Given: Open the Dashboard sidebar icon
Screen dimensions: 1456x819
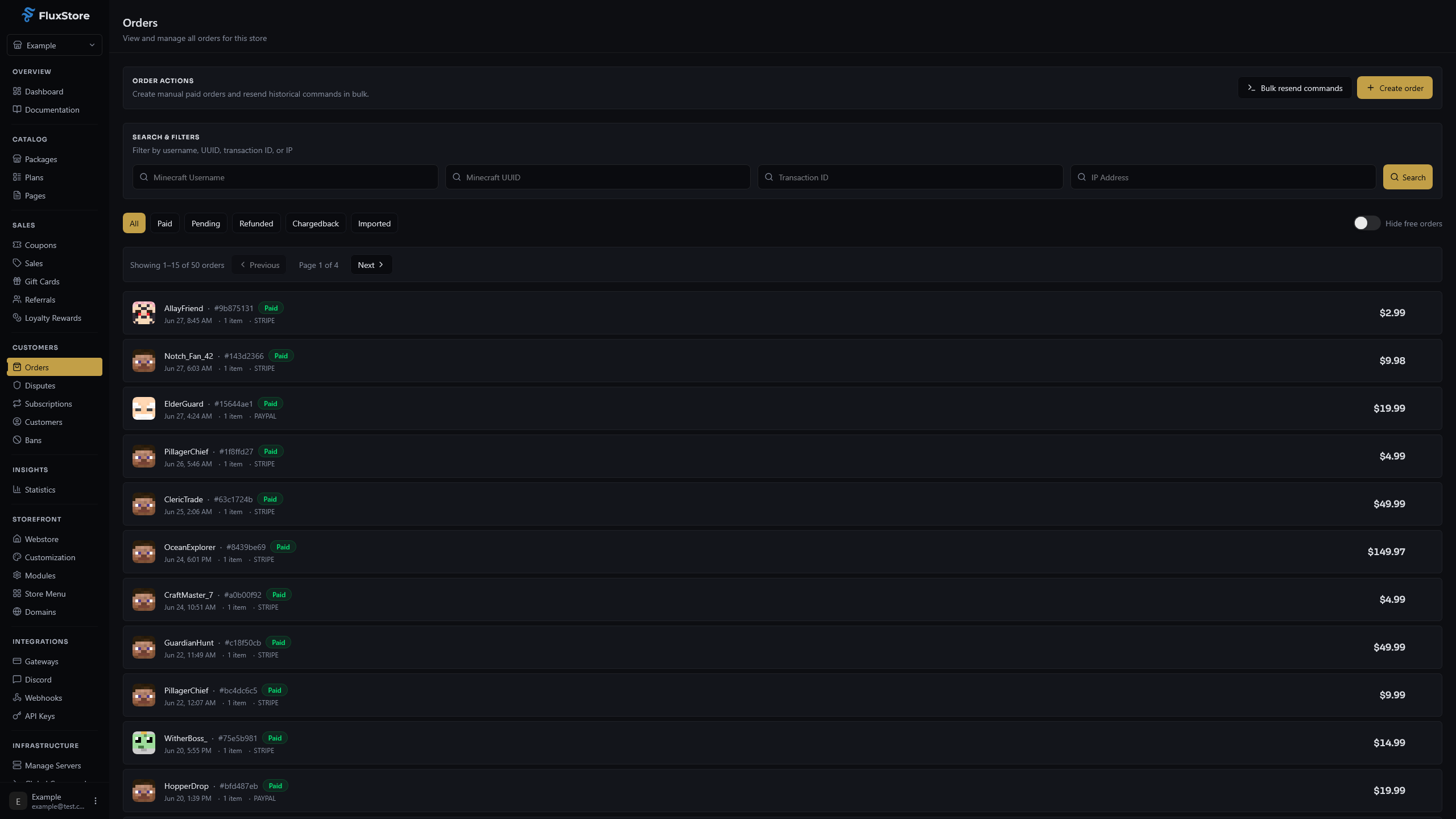Looking at the screenshot, I should (17, 91).
